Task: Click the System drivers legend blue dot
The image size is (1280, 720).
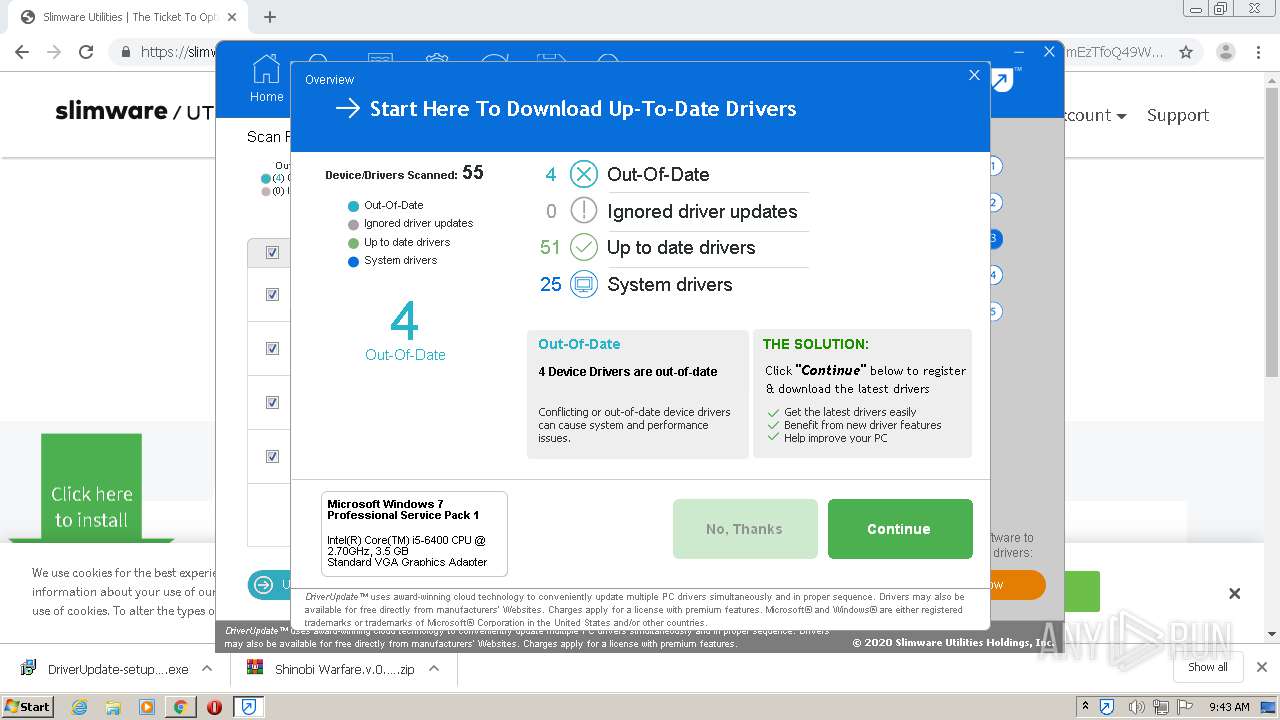Action: (x=353, y=262)
